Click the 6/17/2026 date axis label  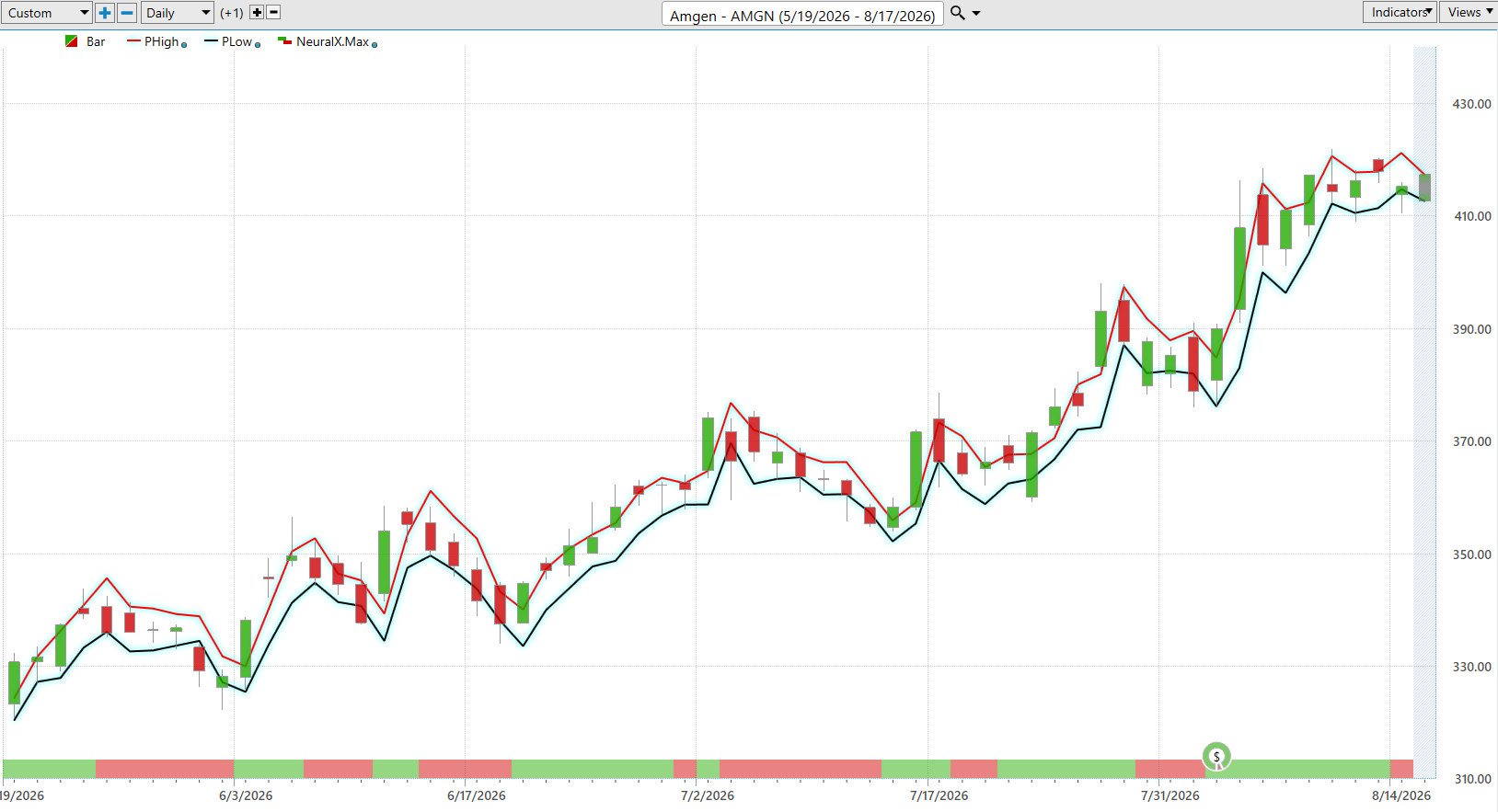477,795
